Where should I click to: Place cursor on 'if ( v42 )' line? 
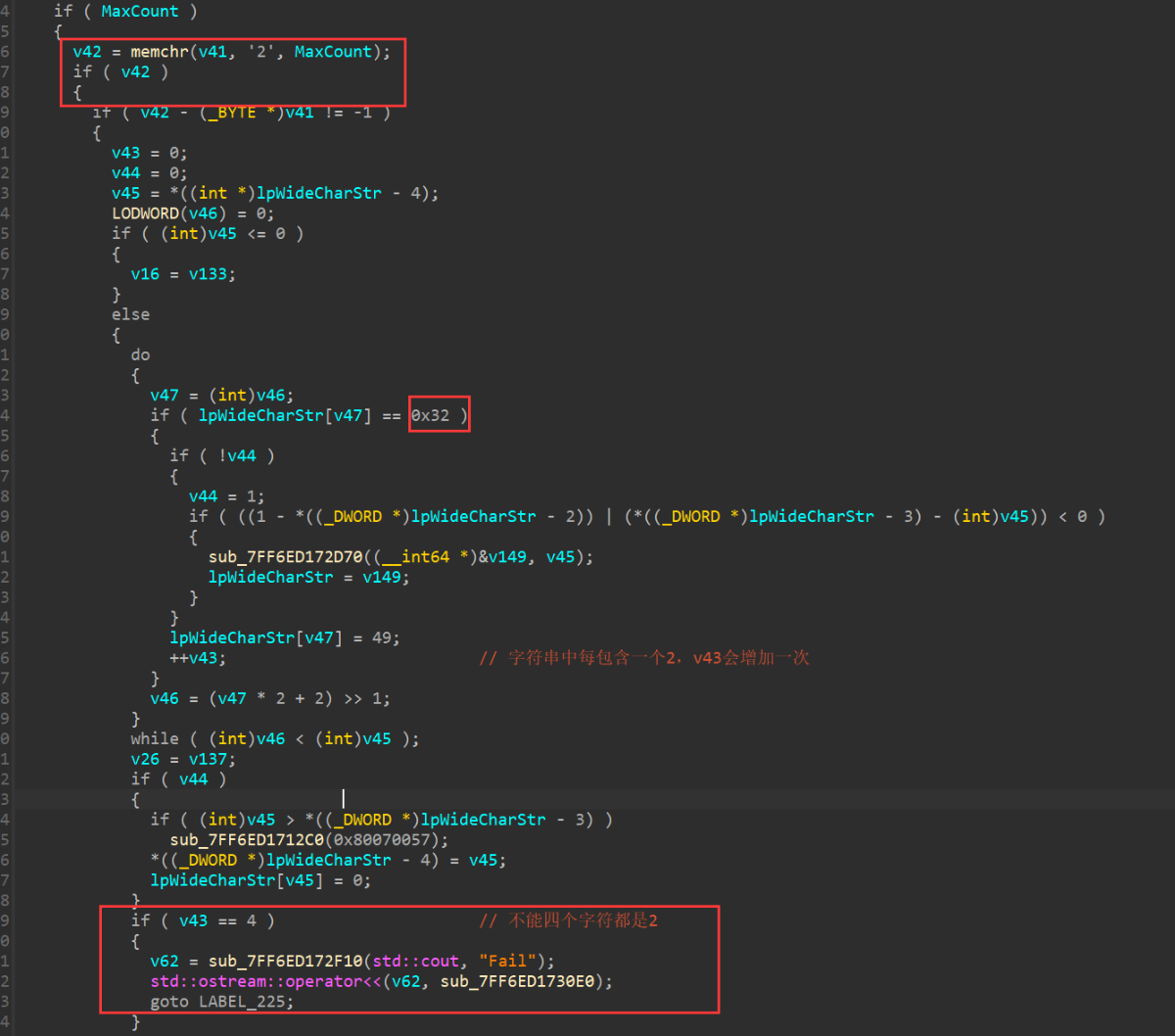coord(120,72)
